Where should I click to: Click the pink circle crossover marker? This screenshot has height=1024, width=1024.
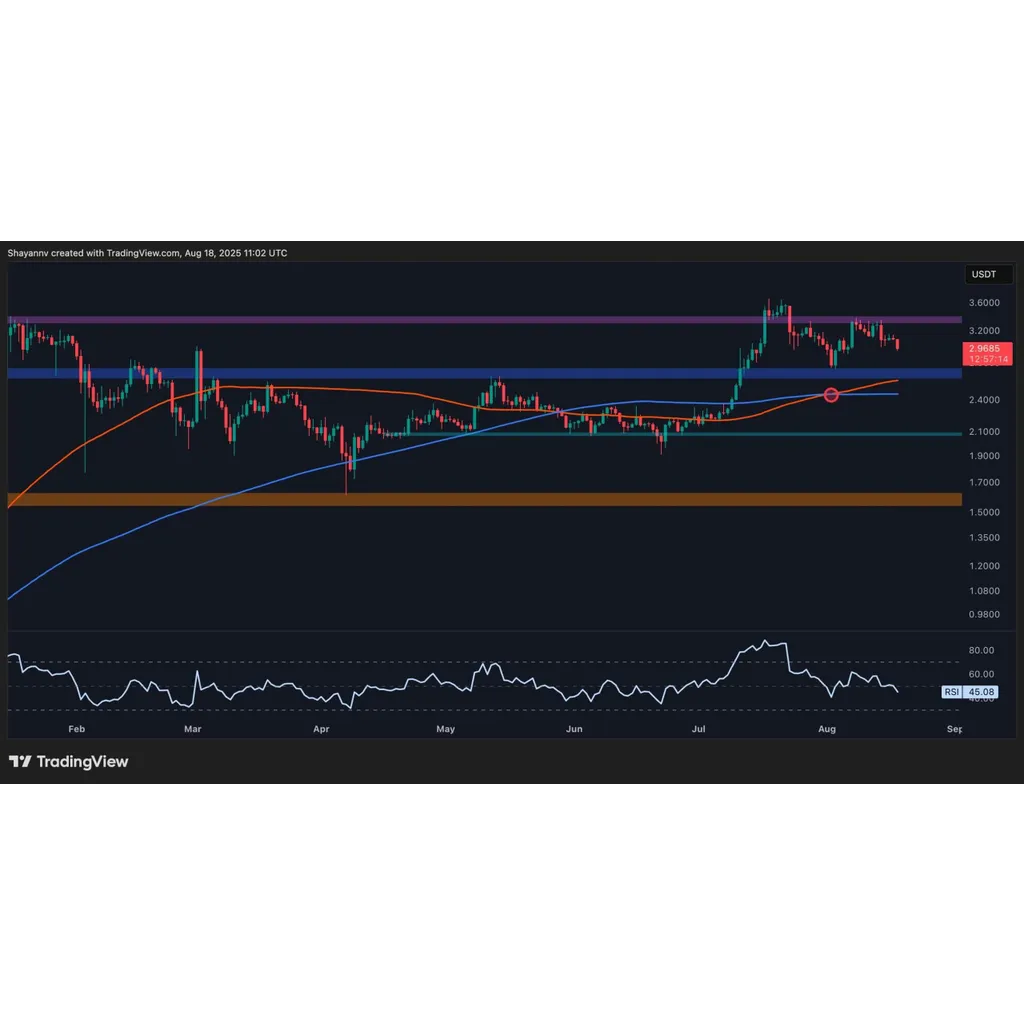[831, 394]
